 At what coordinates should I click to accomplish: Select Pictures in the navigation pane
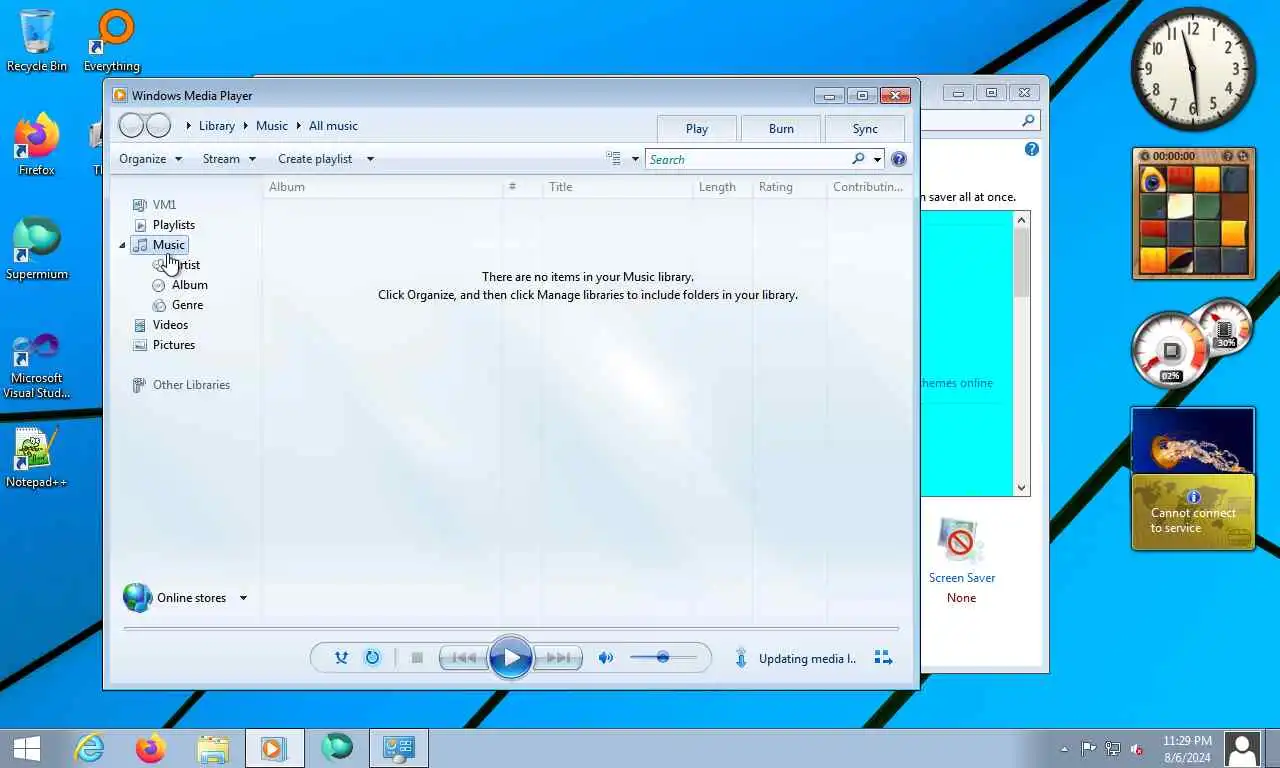click(x=164, y=345)
